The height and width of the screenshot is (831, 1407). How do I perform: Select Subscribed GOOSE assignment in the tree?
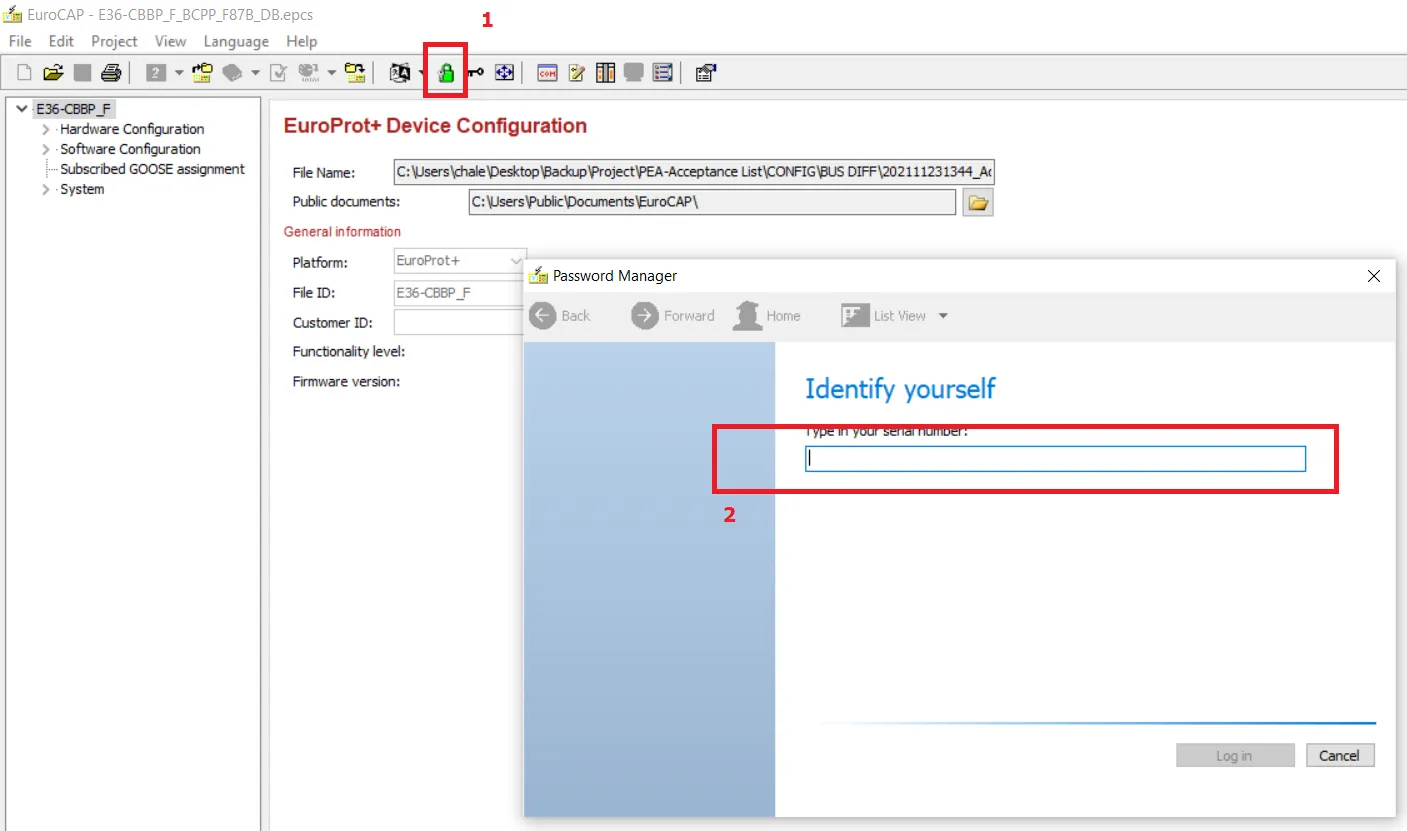tap(152, 169)
